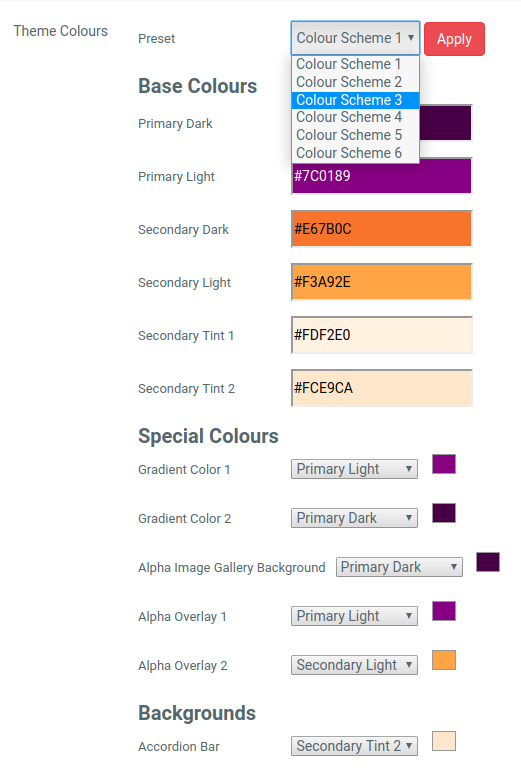Image resolution: width=521 pixels, height=775 pixels.
Task: Expand the Alpha Overlay 1 dropdown
Action: pyautogui.click(x=354, y=616)
